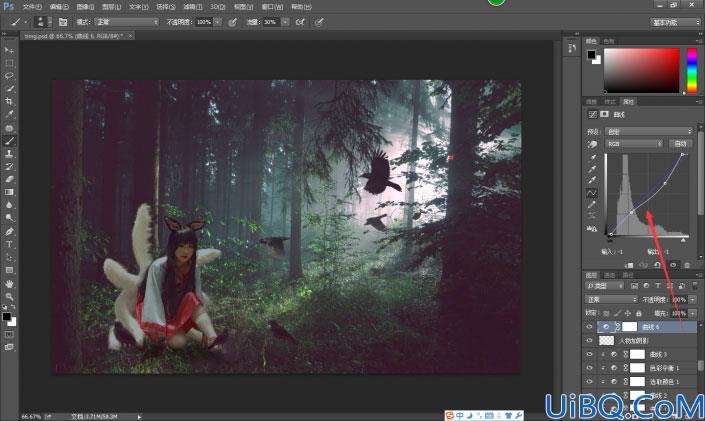This screenshot has width=705, height=421.
Task: Select the Gradient tool
Action: click(x=9, y=192)
